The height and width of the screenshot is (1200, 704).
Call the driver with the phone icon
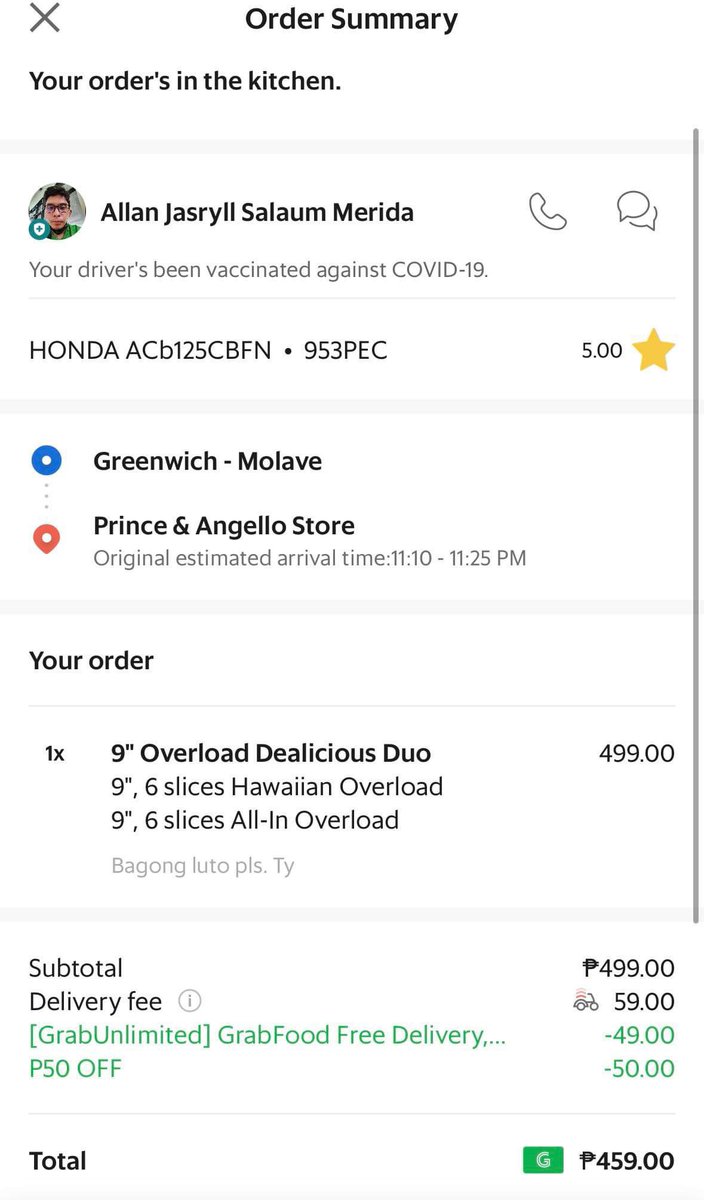[x=547, y=211]
